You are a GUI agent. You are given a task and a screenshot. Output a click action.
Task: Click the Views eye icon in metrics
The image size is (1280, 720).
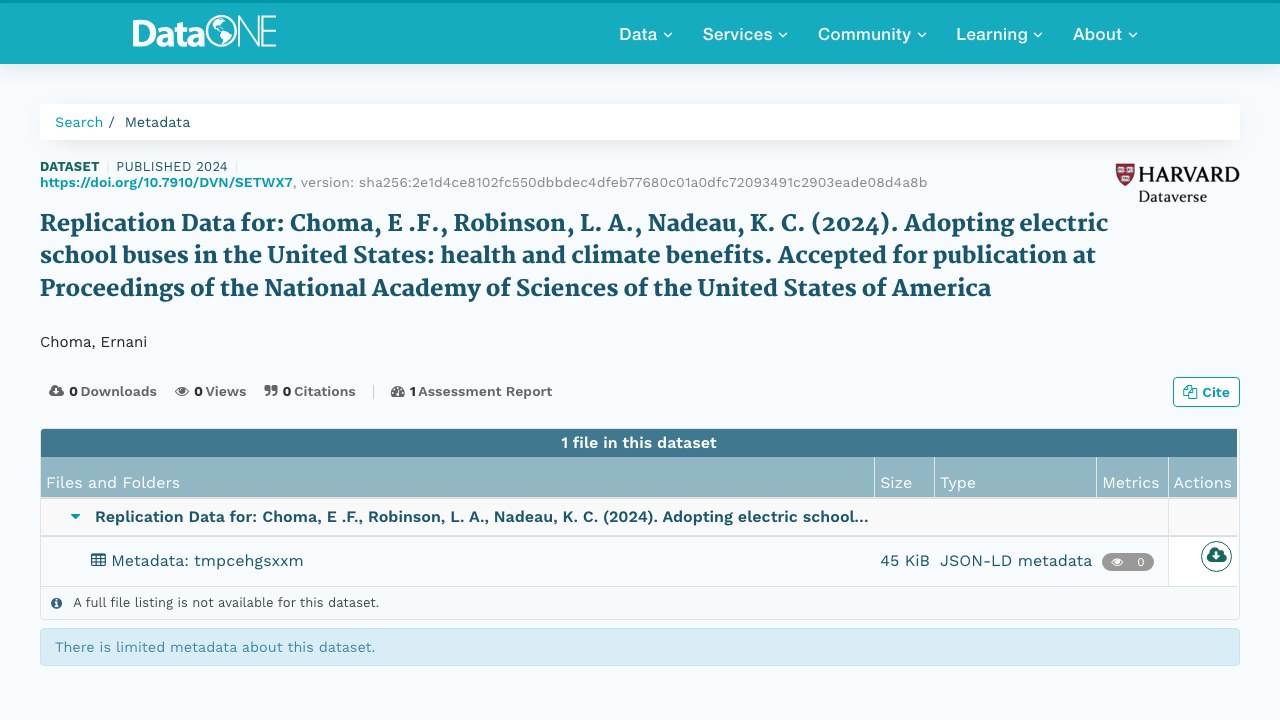(182, 392)
